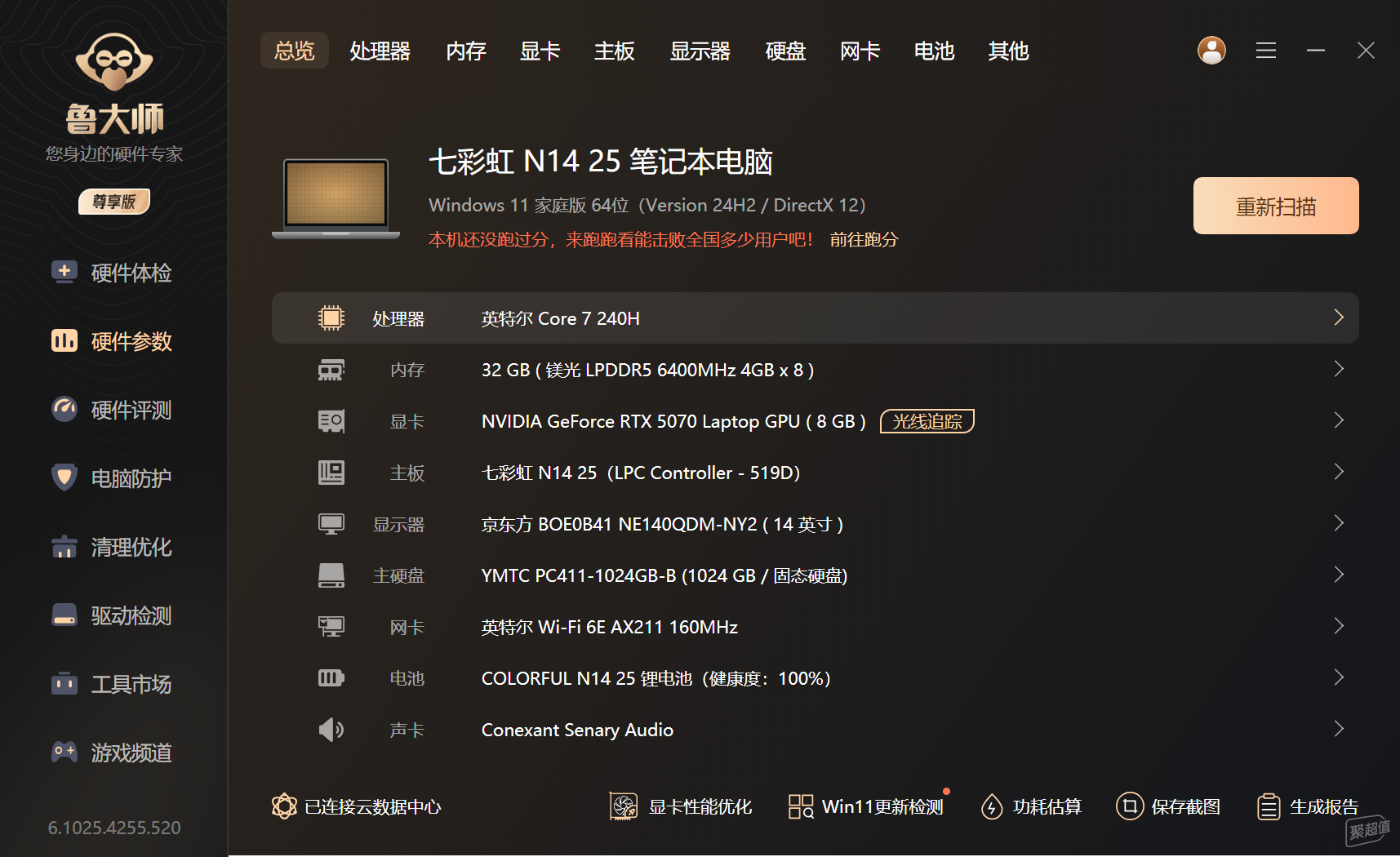Open 硬件体检 in the sidebar
The height and width of the screenshot is (857, 1400).
(x=113, y=273)
